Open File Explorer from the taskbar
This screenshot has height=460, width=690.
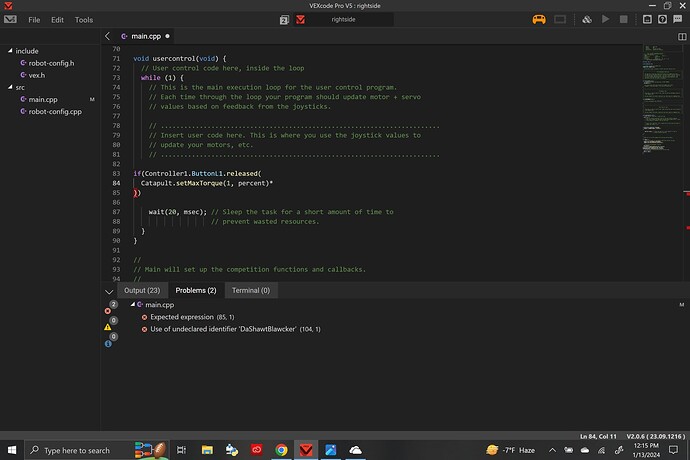coord(207,450)
